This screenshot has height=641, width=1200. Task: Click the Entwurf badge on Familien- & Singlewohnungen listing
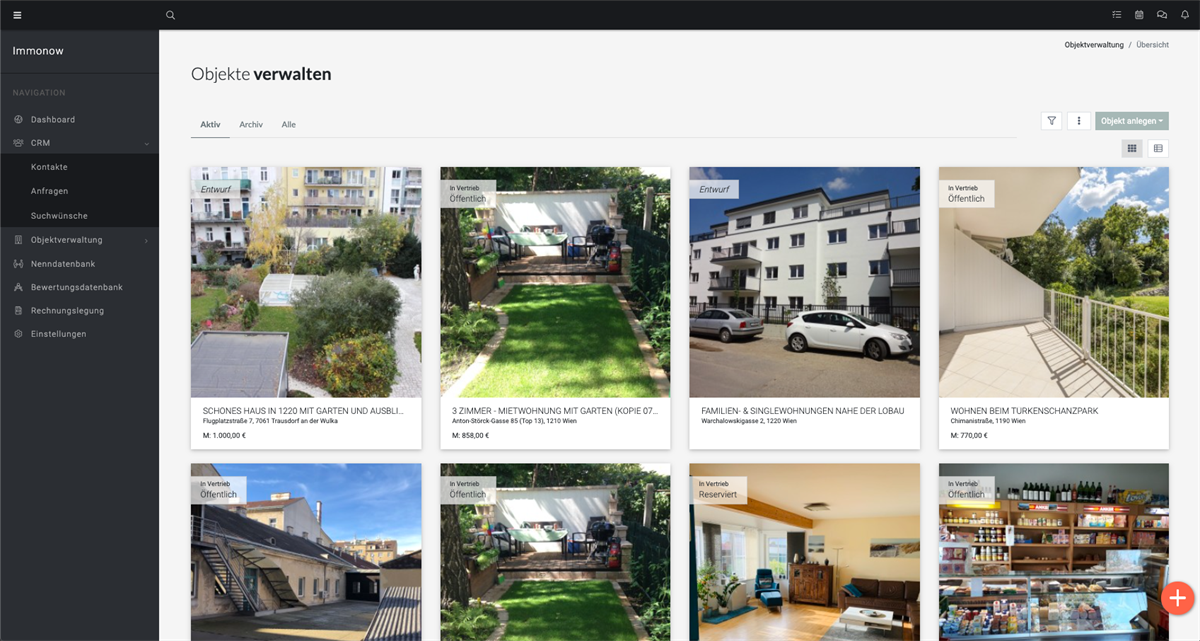714,189
